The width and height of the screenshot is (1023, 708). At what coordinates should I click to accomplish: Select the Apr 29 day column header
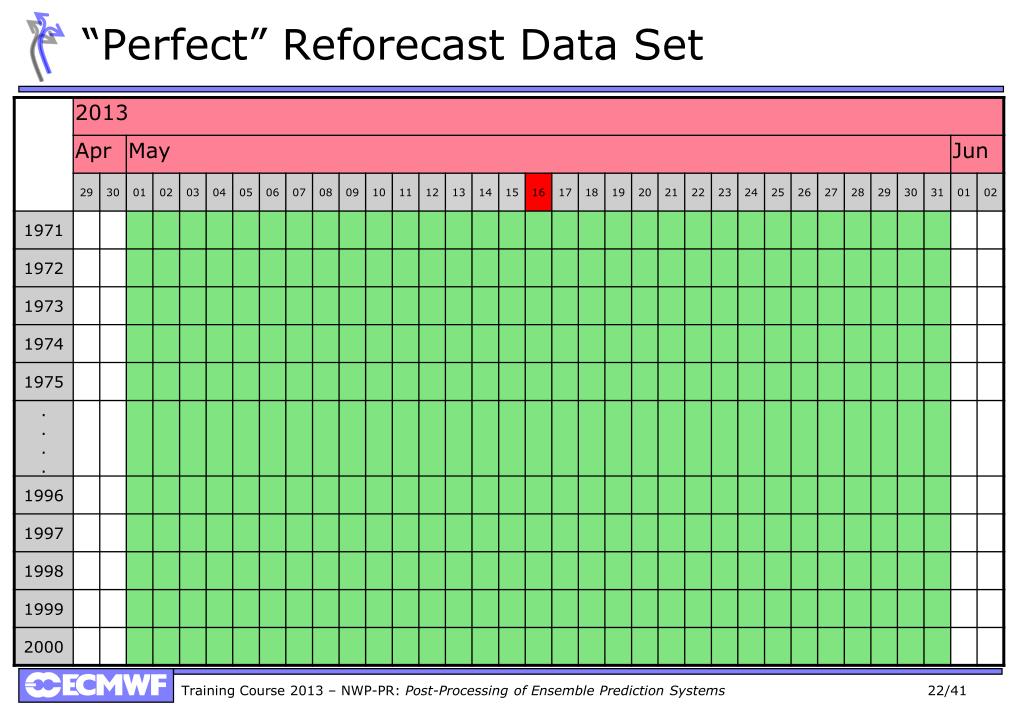[x=86, y=192]
